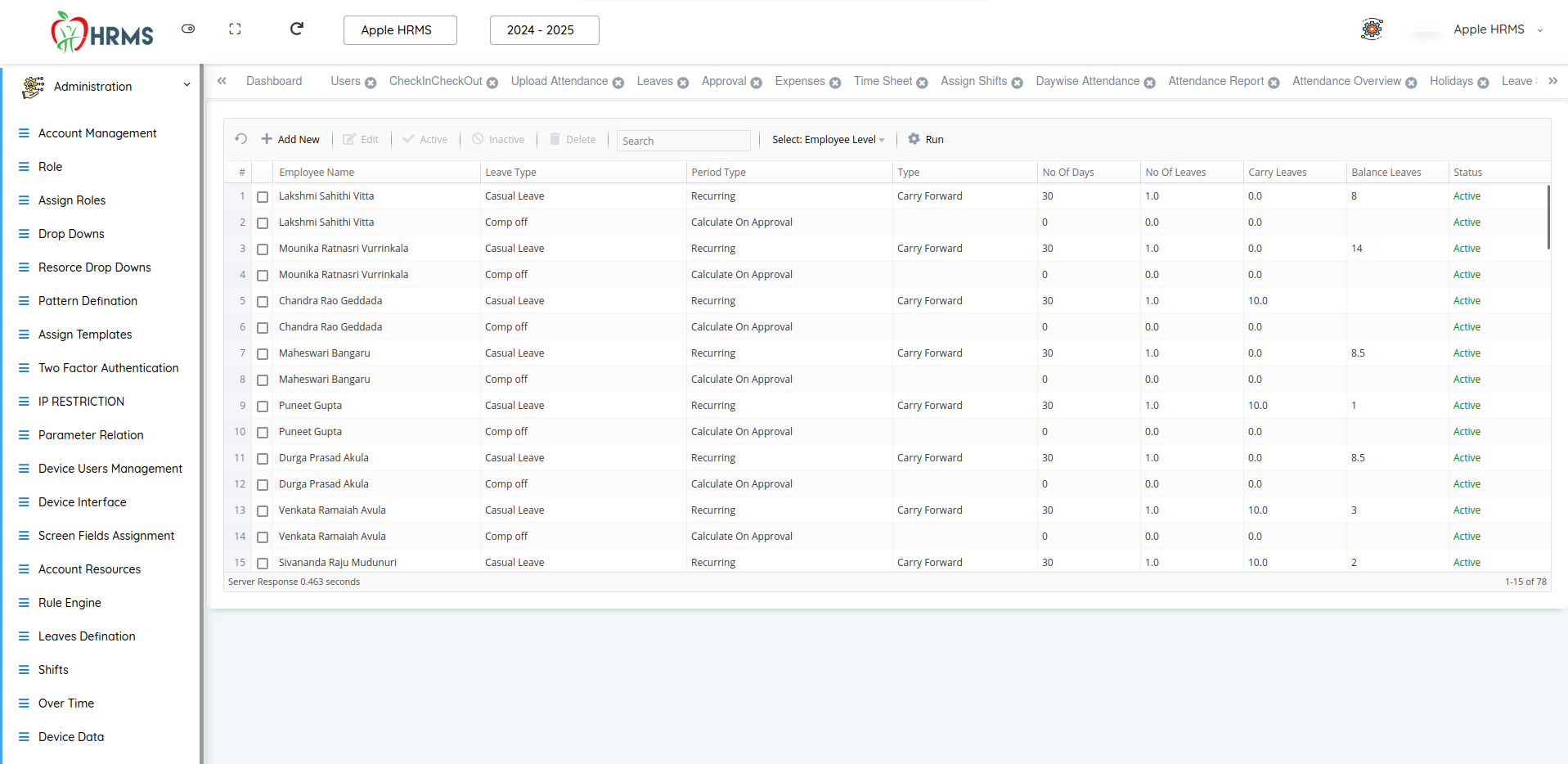This screenshot has width=1568, height=764.
Task: Check row 13 Venkata Ramaiah Avula checkbox
Action: [x=263, y=511]
